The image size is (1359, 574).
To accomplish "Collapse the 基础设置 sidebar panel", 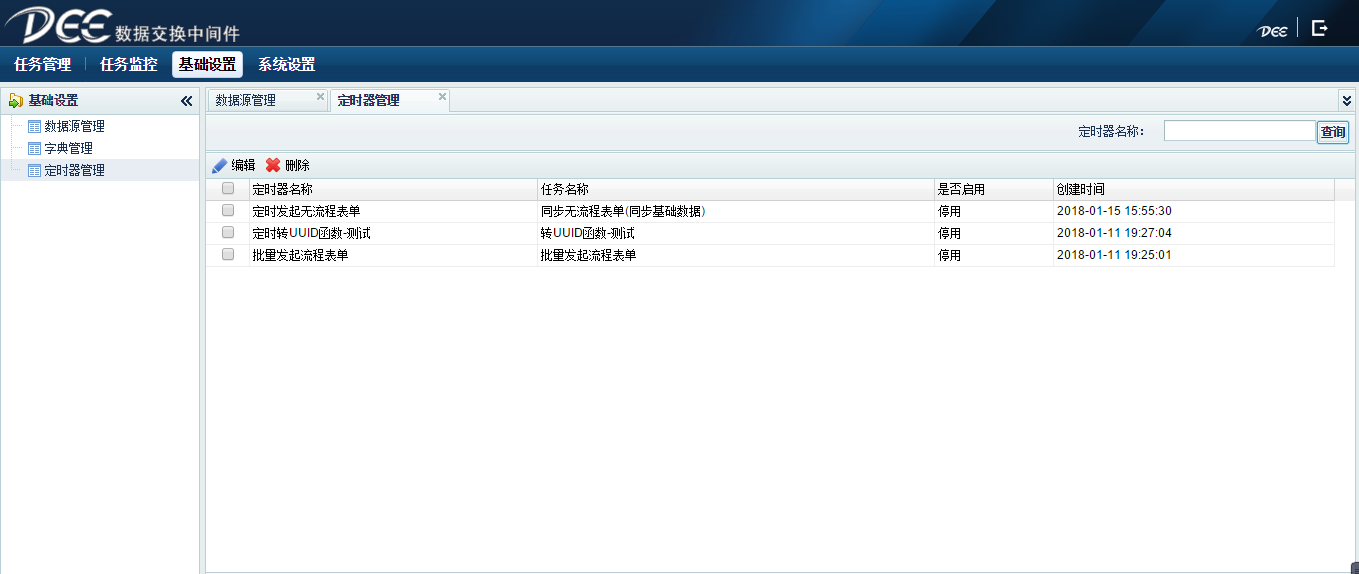I will click(x=186, y=101).
